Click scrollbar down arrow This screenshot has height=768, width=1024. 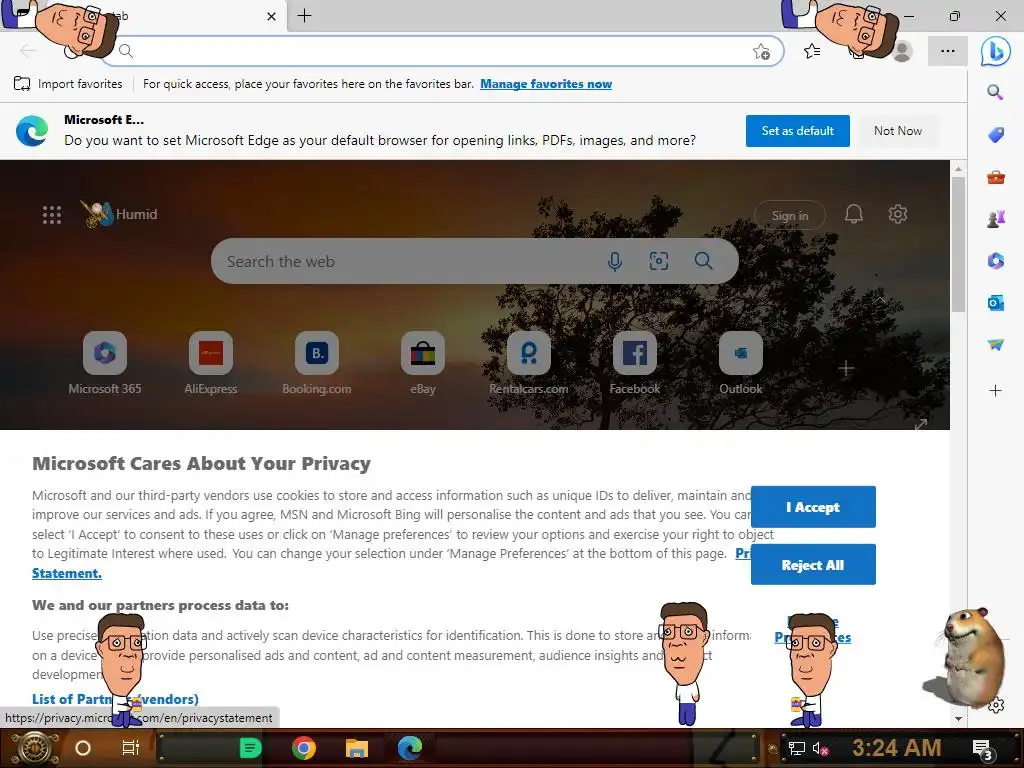pyautogui.click(x=958, y=718)
